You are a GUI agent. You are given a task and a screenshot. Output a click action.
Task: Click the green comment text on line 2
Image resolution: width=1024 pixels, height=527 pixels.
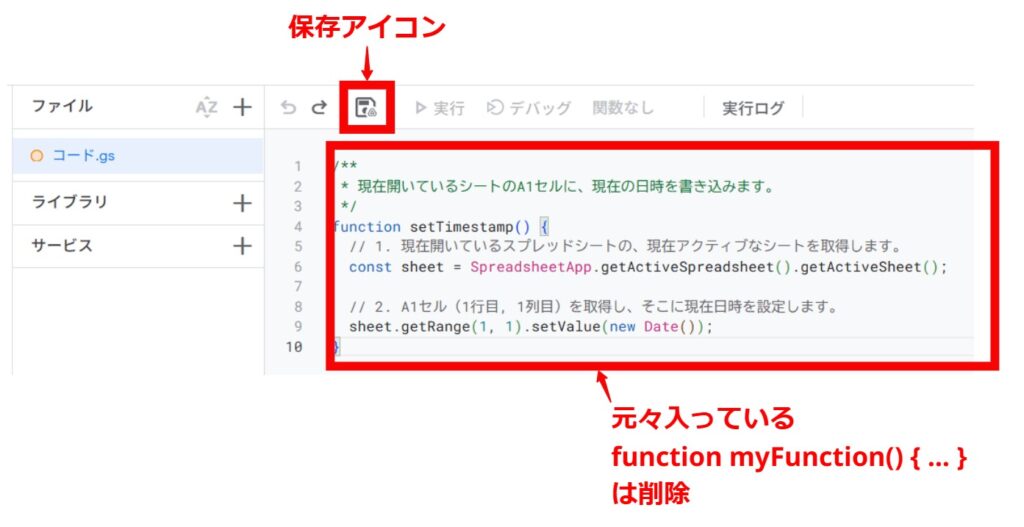(560, 187)
